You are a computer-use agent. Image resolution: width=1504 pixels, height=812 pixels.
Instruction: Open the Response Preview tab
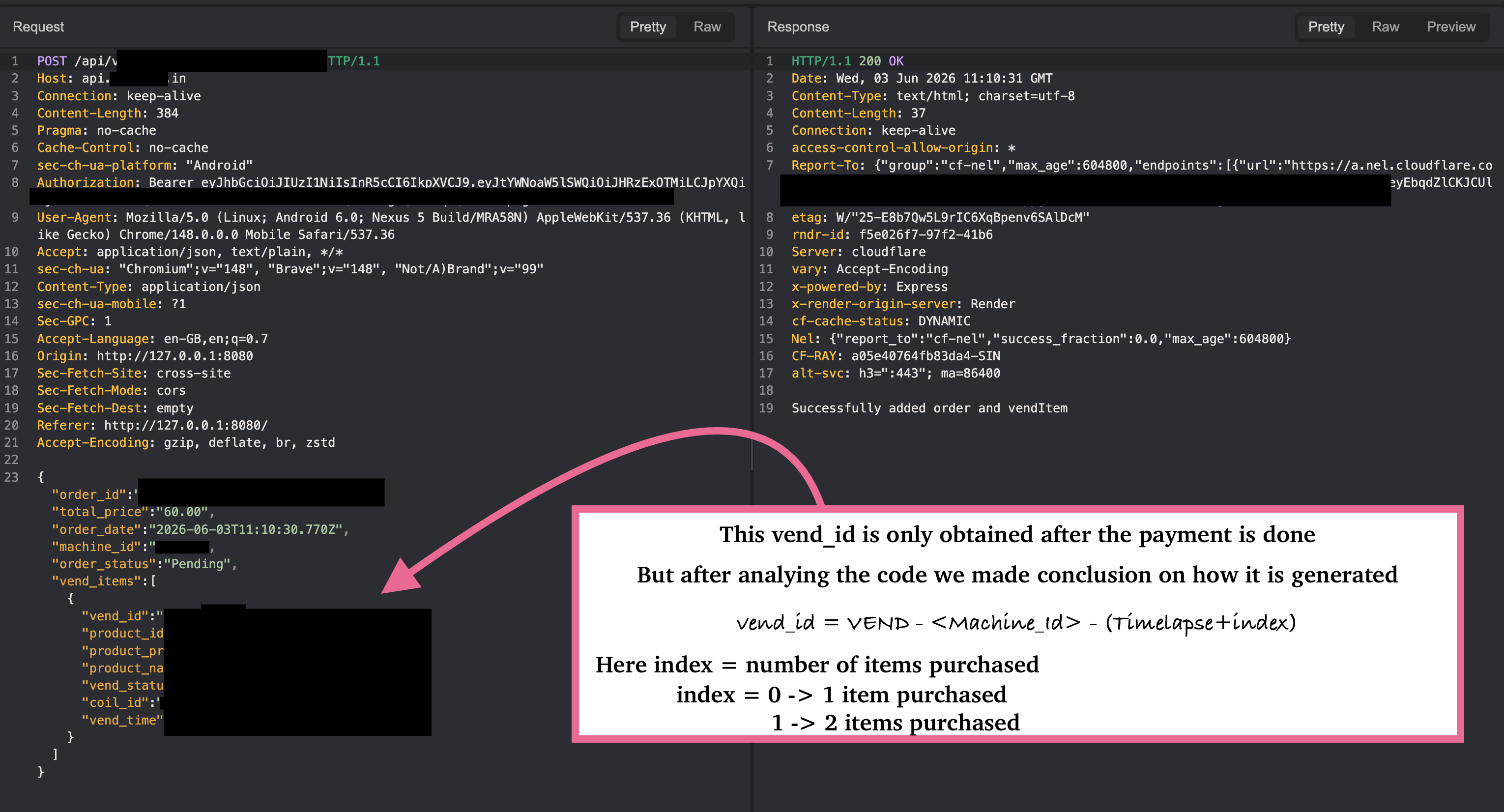pos(1451,27)
